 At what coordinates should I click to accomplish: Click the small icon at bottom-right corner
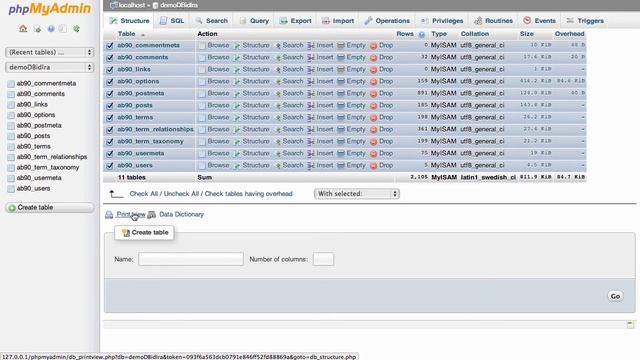click(631, 324)
